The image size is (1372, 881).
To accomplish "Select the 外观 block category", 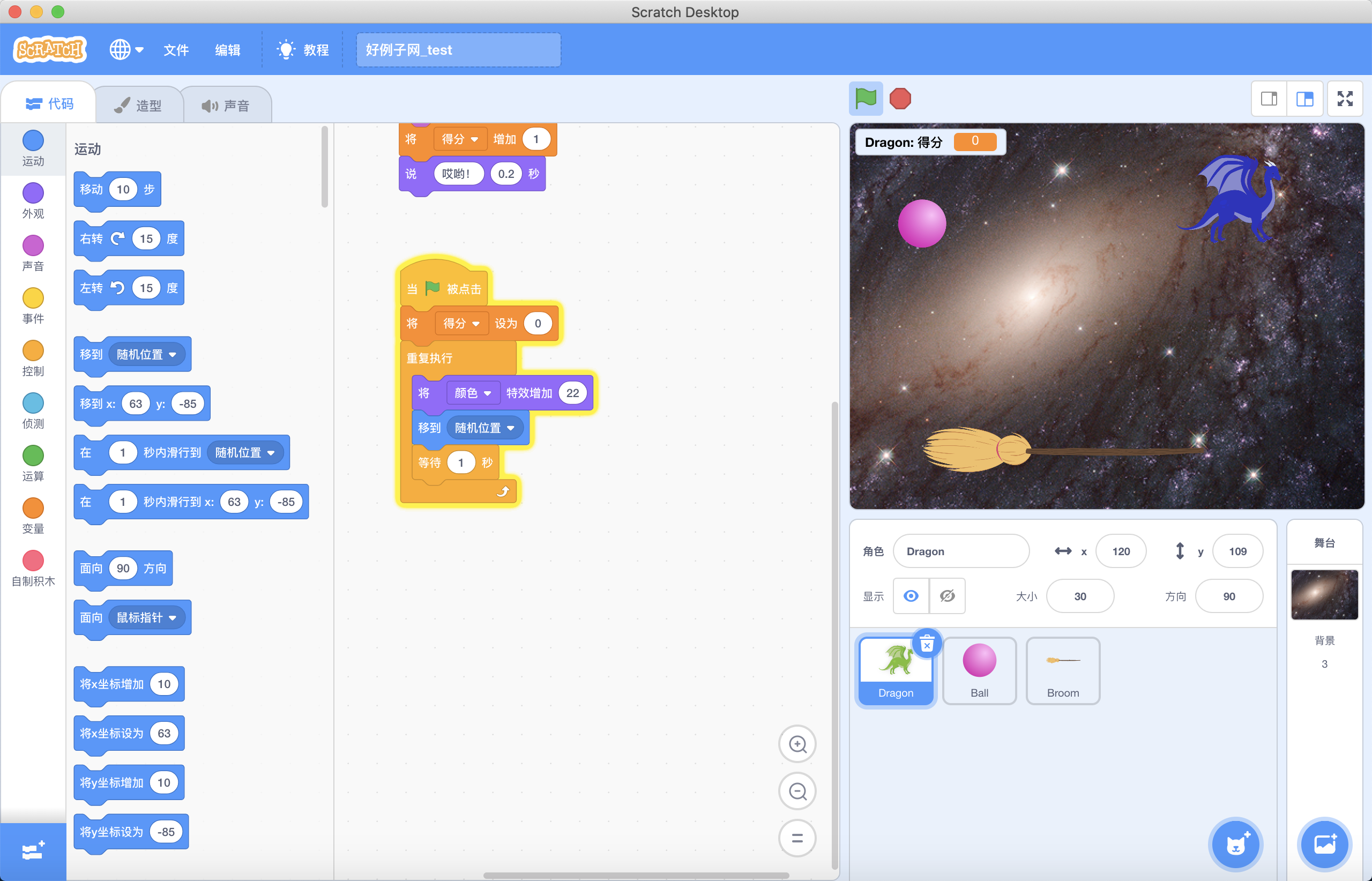I will pyautogui.click(x=33, y=201).
